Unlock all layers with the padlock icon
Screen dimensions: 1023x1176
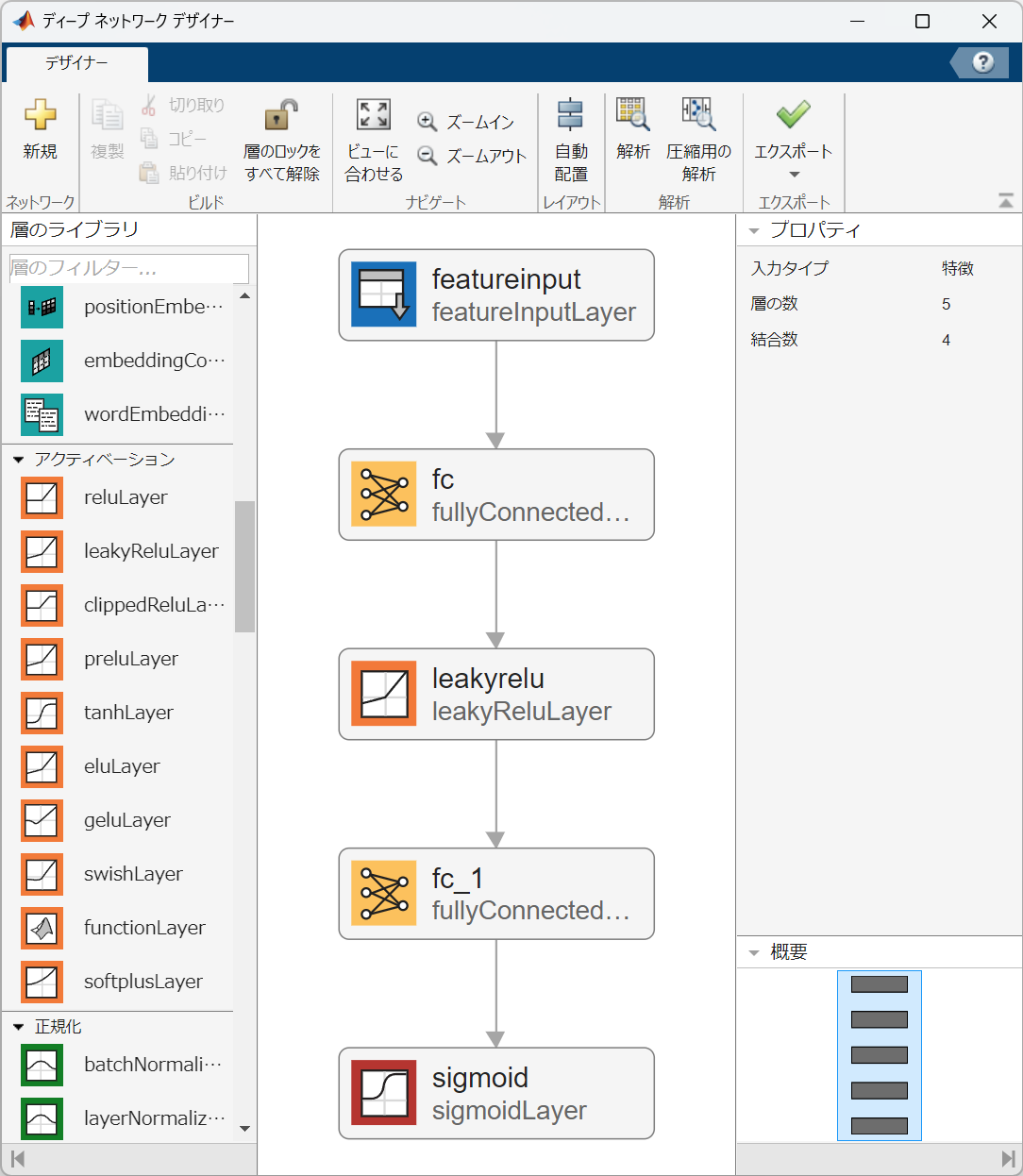[281, 115]
